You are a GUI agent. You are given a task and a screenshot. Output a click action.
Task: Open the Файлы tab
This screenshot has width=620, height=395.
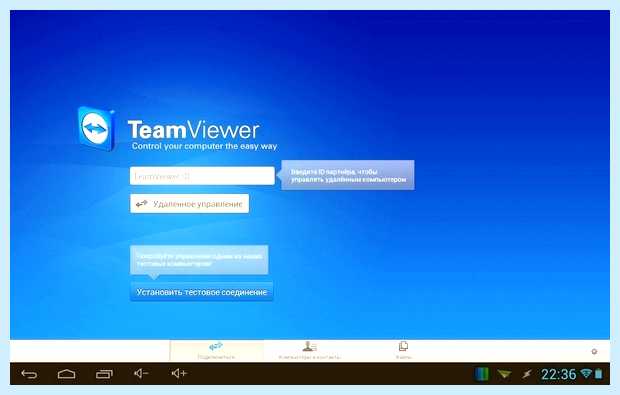(x=403, y=351)
